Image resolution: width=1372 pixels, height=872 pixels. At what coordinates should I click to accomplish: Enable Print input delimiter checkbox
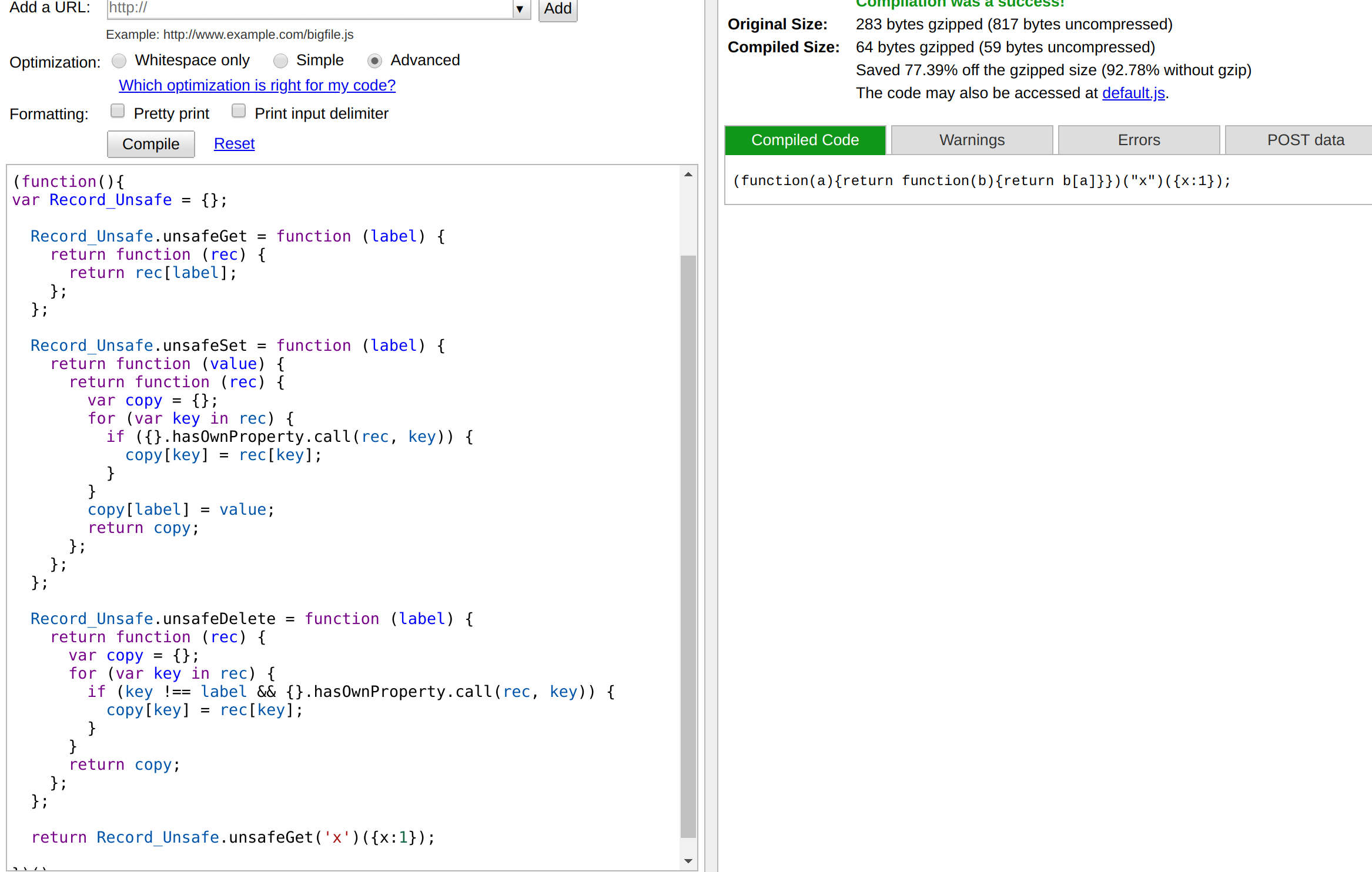tap(239, 111)
